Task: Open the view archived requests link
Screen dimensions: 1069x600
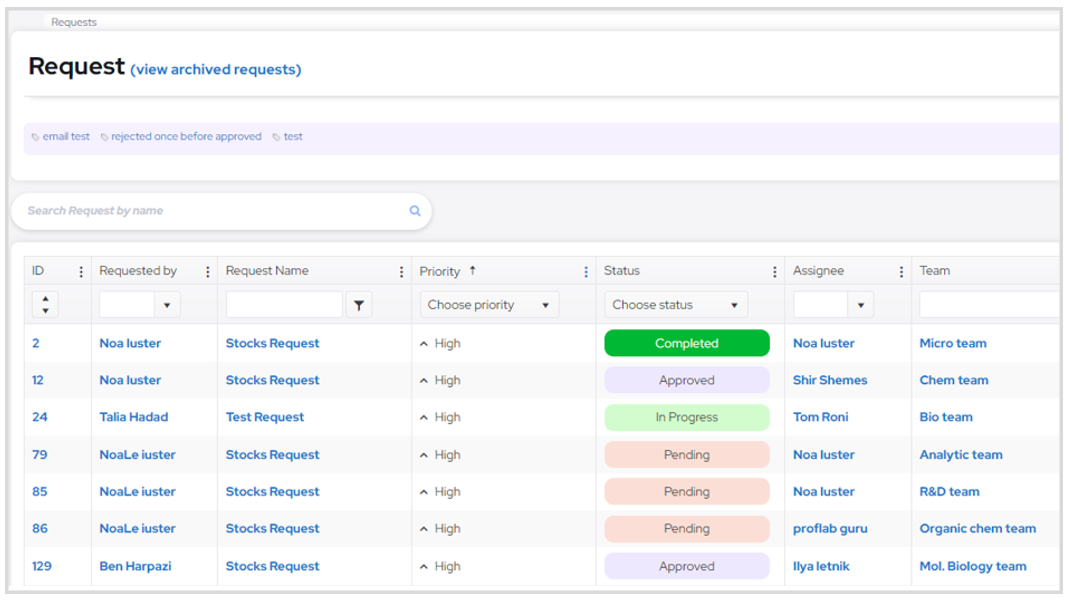Action: tap(216, 70)
